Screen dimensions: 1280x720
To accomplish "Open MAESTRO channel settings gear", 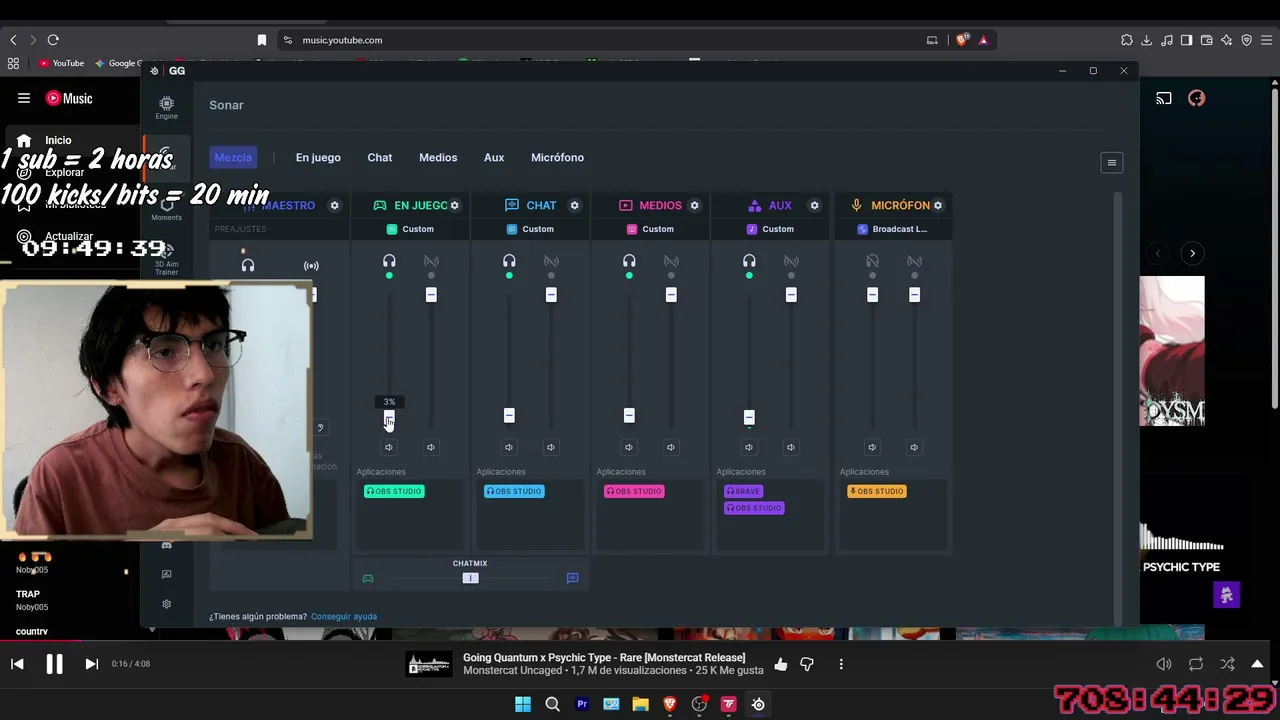I will 334,205.
